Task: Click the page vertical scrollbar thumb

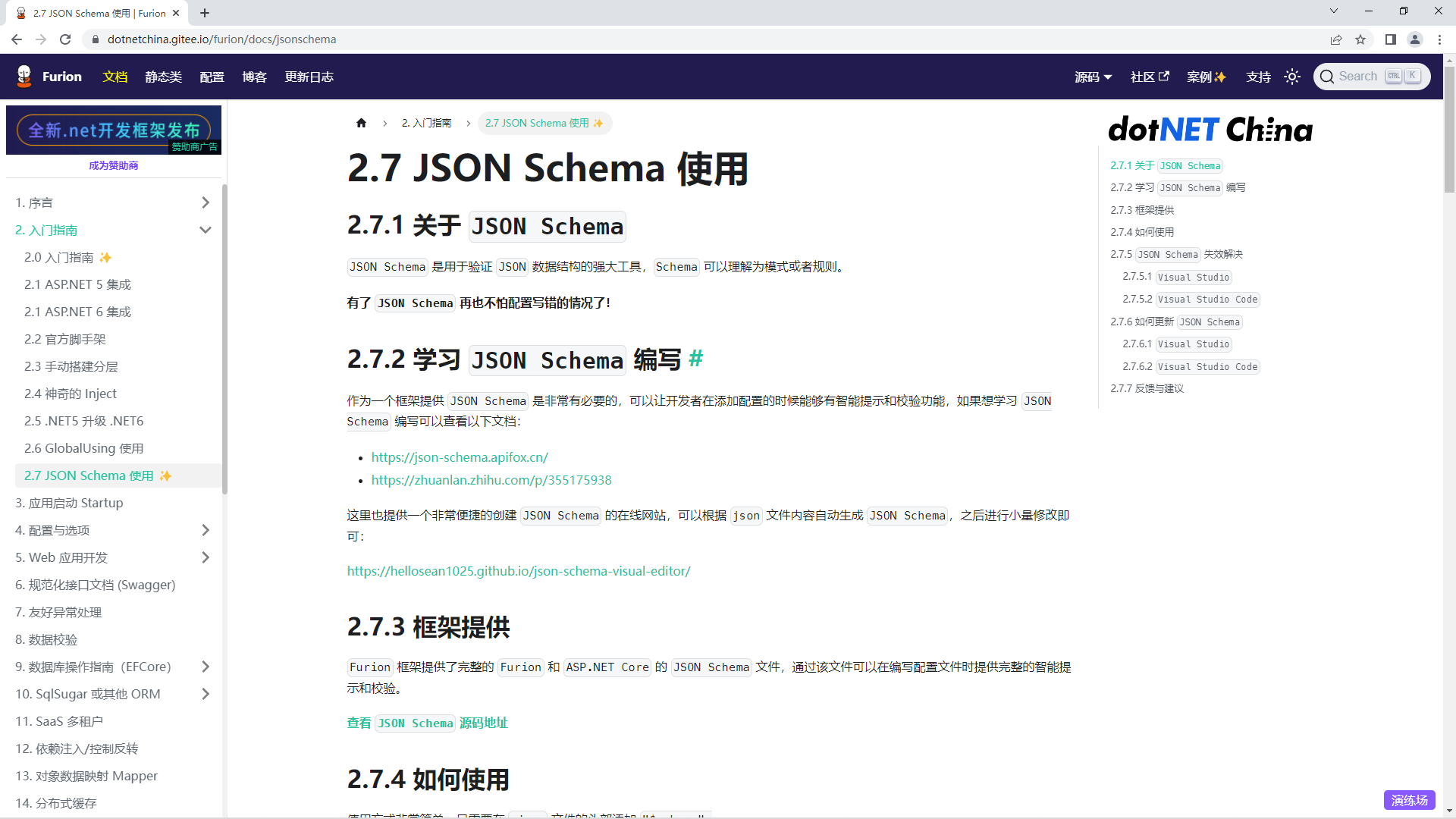Action: point(1449,129)
